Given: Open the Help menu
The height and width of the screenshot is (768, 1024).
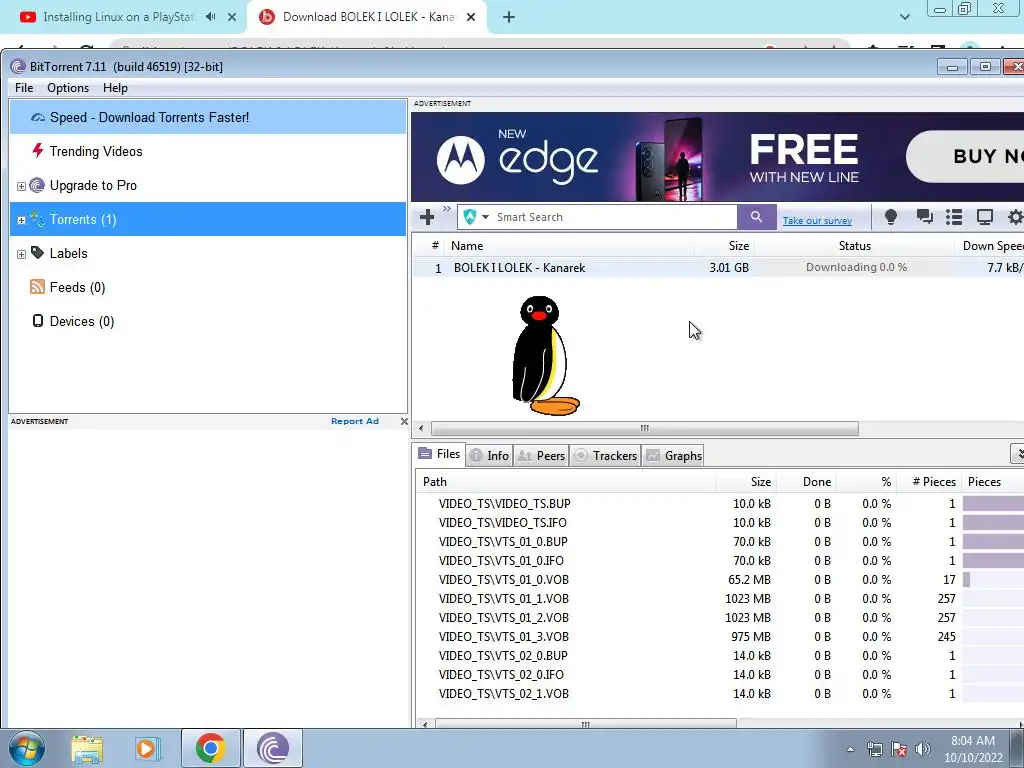Looking at the screenshot, I should tap(115, 88).
